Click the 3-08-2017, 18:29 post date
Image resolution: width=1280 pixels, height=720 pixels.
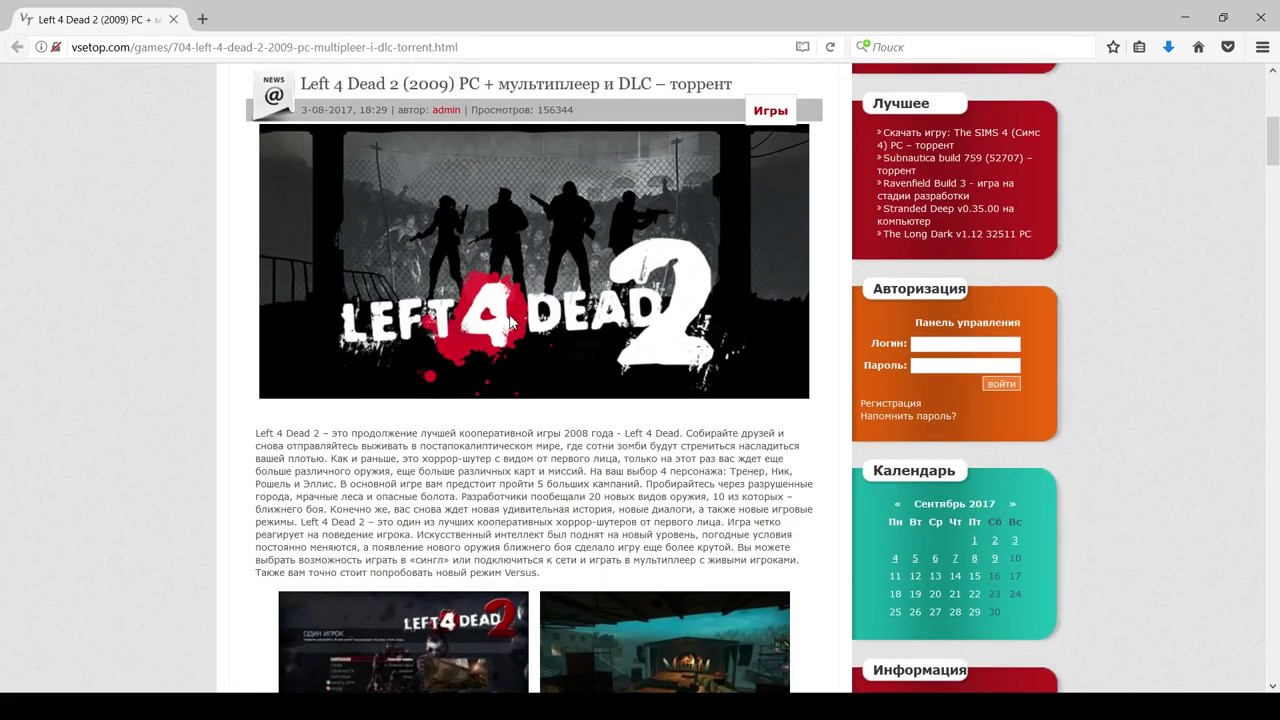[344, 110]
